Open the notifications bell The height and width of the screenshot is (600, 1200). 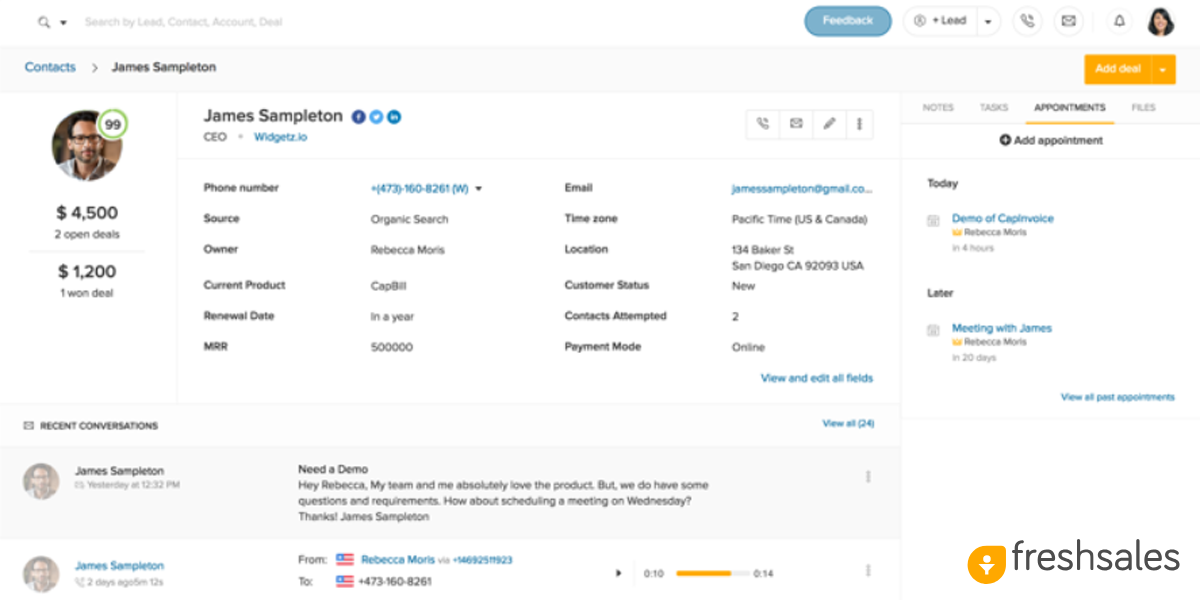point(1119,21)
